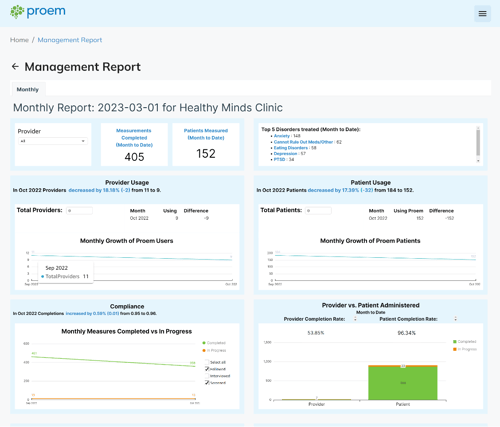The image size is (500, 427).
Task: Click the Monthly Growth of Proem Patients title
Action: tap(370, 241)
